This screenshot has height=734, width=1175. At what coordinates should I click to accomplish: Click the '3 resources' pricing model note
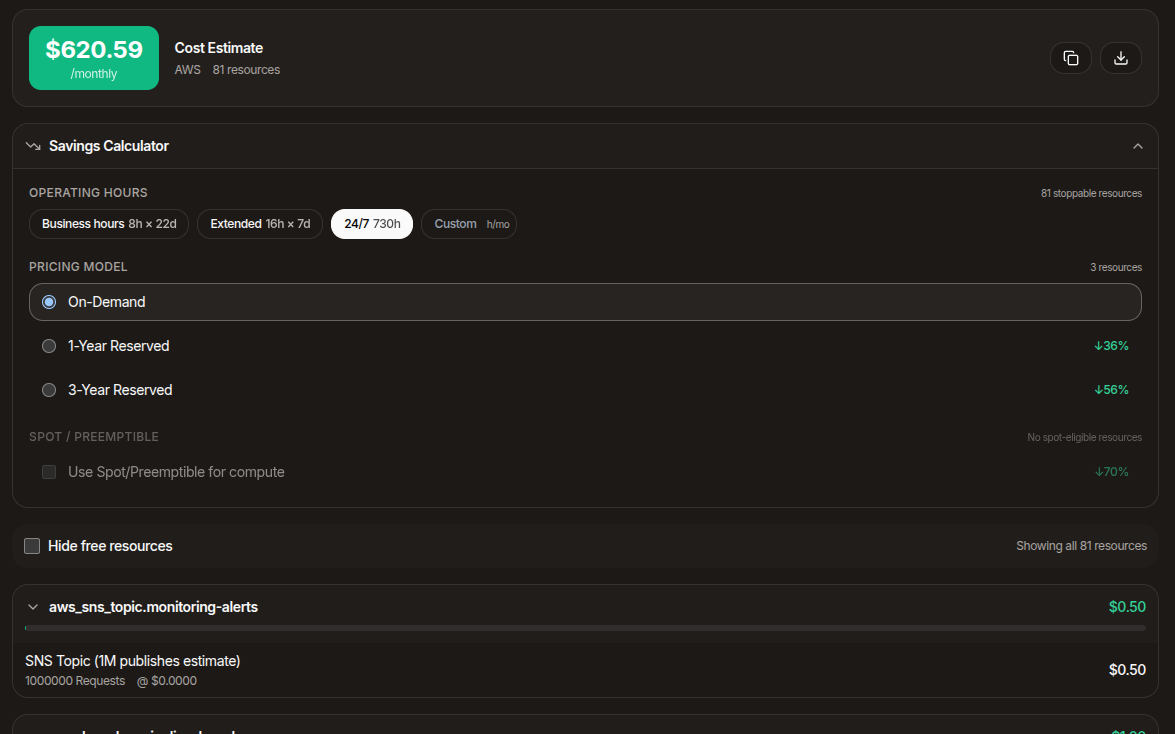1116,268
